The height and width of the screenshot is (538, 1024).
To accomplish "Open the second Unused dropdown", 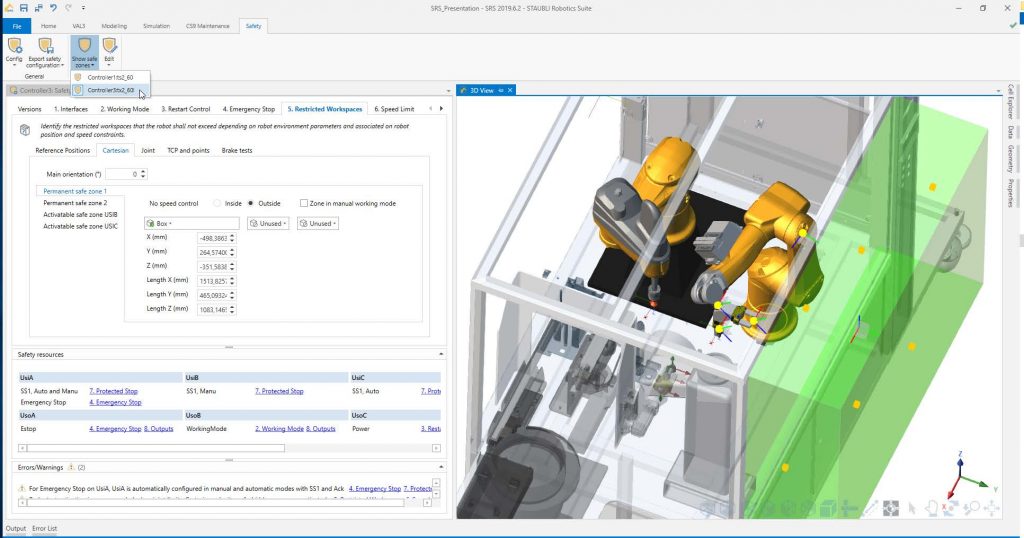I will (x=317, y=223).
